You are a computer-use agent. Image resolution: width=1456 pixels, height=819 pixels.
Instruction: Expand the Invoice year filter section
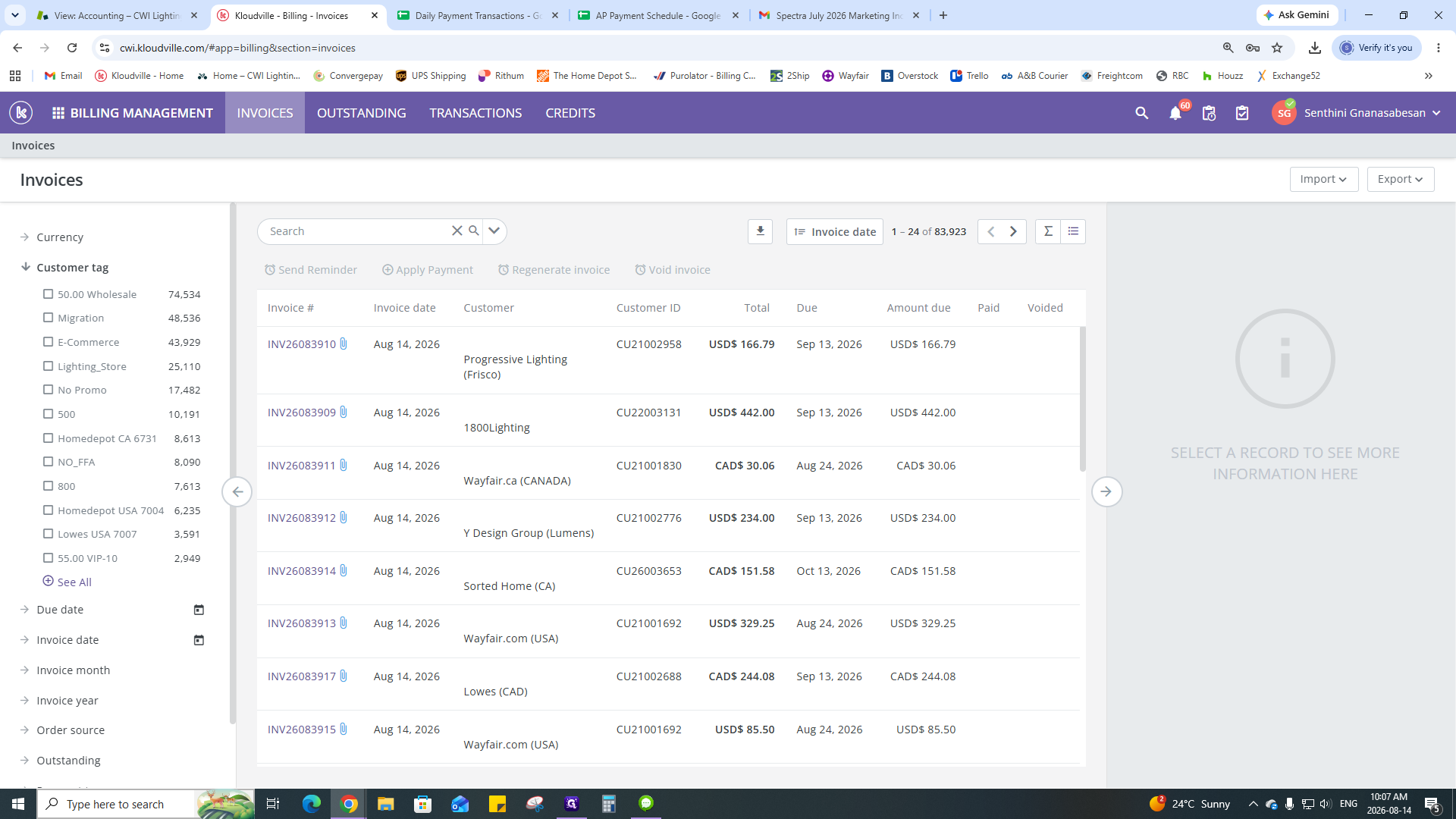[x=59, y=701]
